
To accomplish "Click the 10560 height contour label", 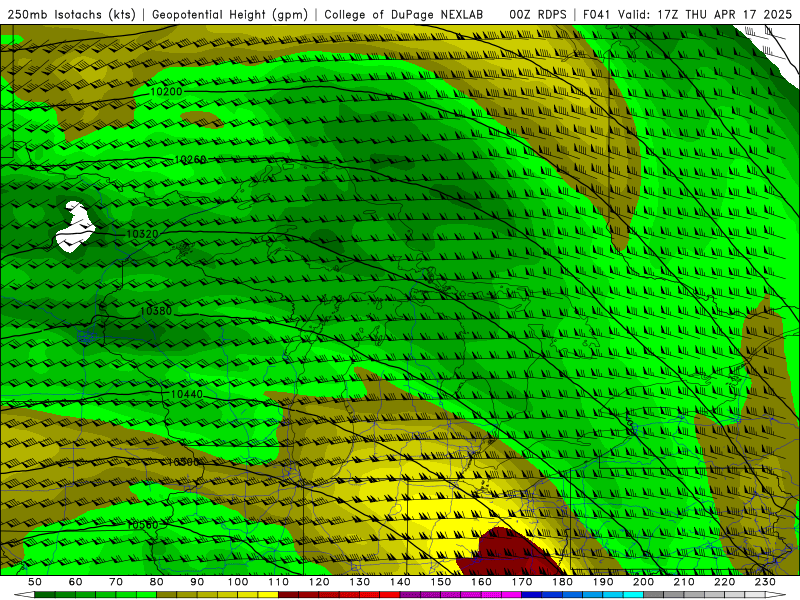I will (142, 525).
